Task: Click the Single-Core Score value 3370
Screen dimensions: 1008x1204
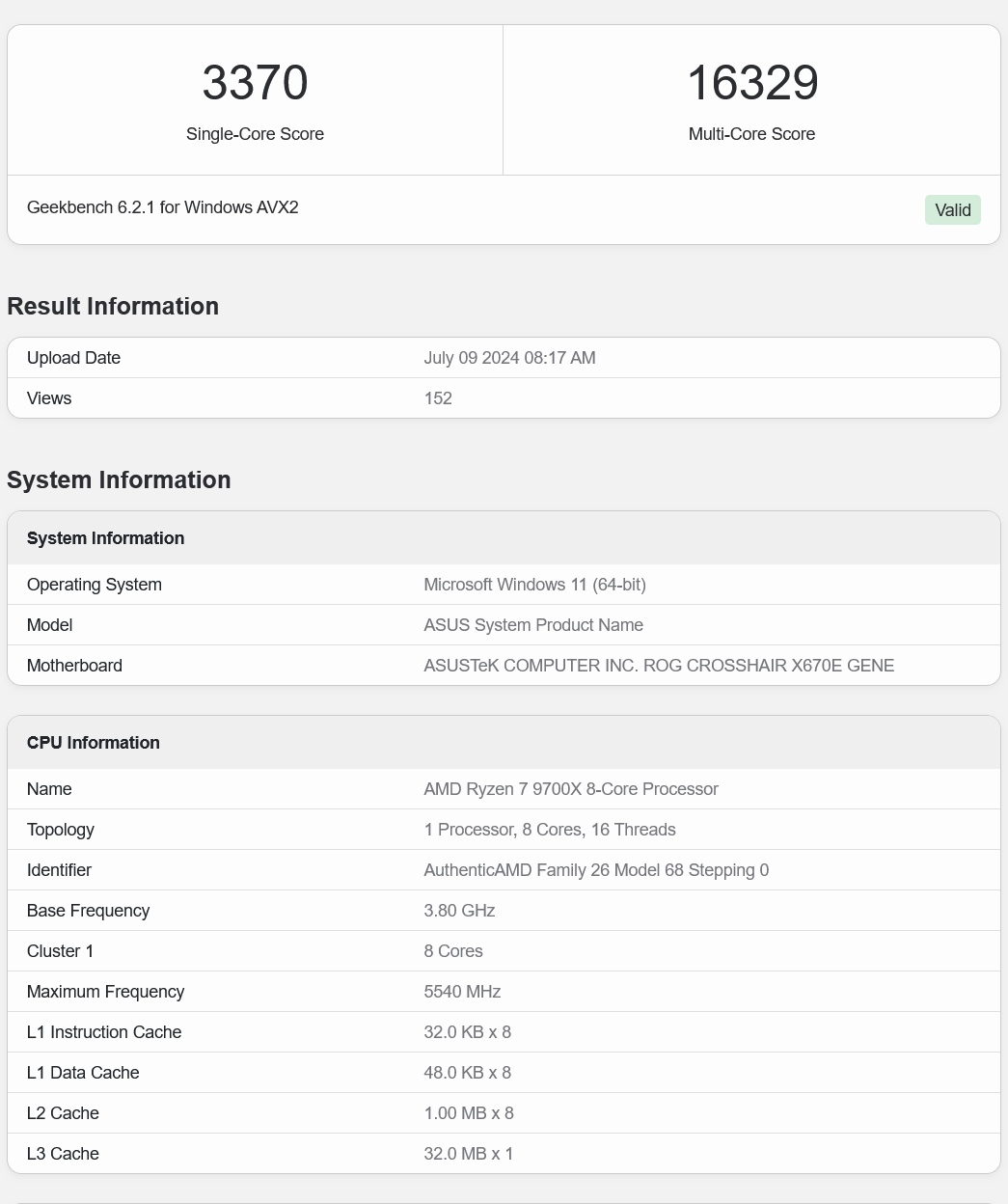Action: [x=255, y=83]
